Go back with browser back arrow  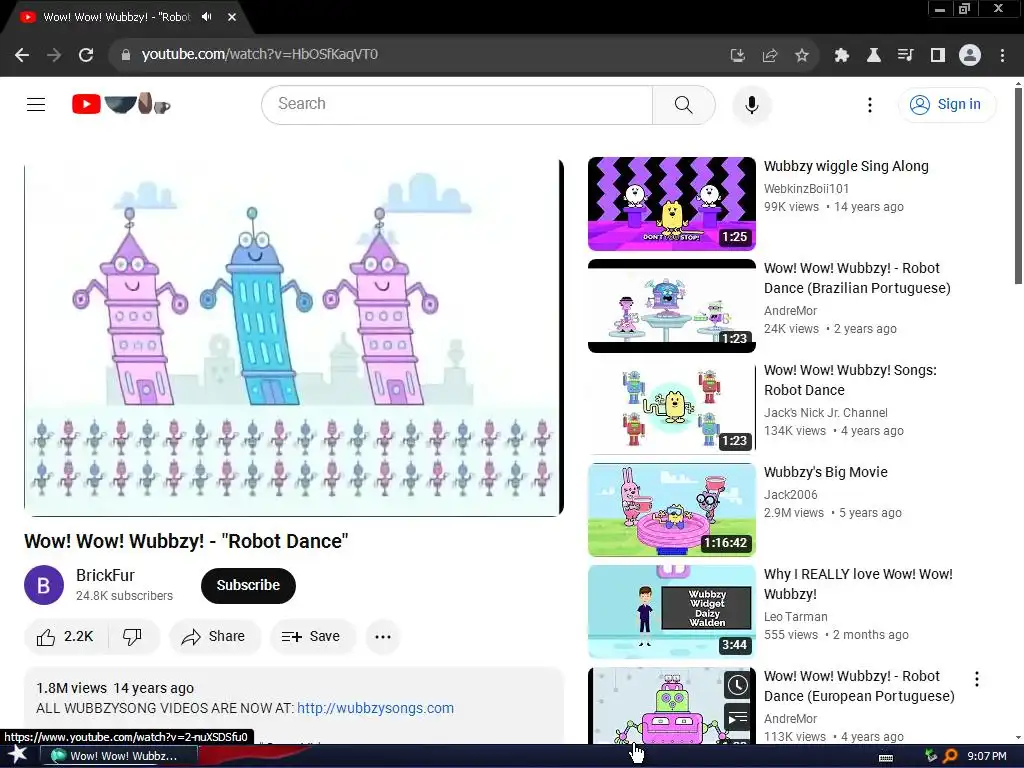click(22, 55)
